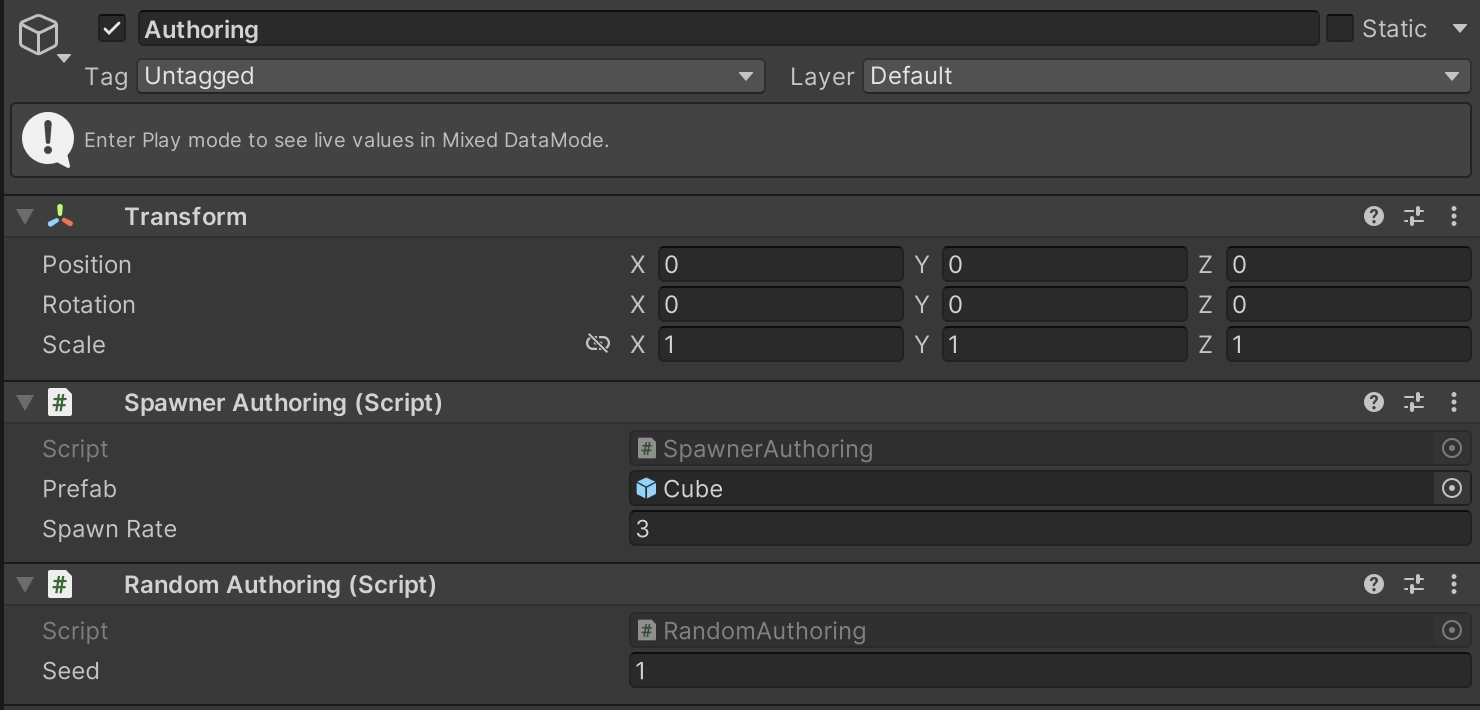Click Rotation Z value field
Image resolution: width=1480 pixels, height=710 pixels.
tap(1348, 305)
